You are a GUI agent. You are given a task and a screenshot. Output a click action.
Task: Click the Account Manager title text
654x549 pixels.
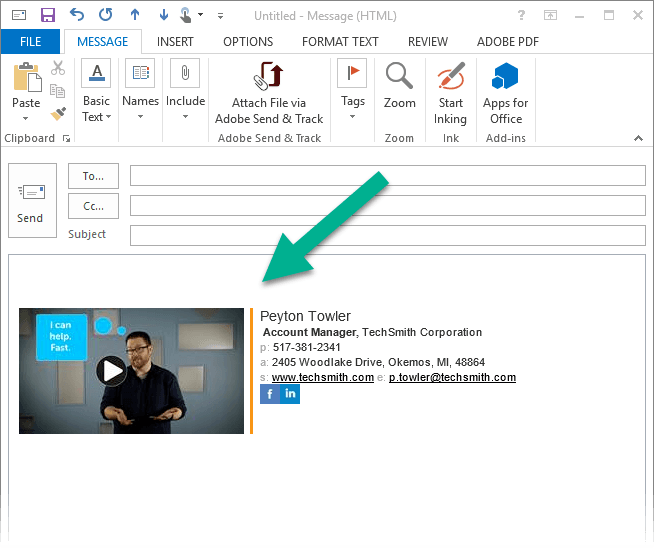point(309,332)
